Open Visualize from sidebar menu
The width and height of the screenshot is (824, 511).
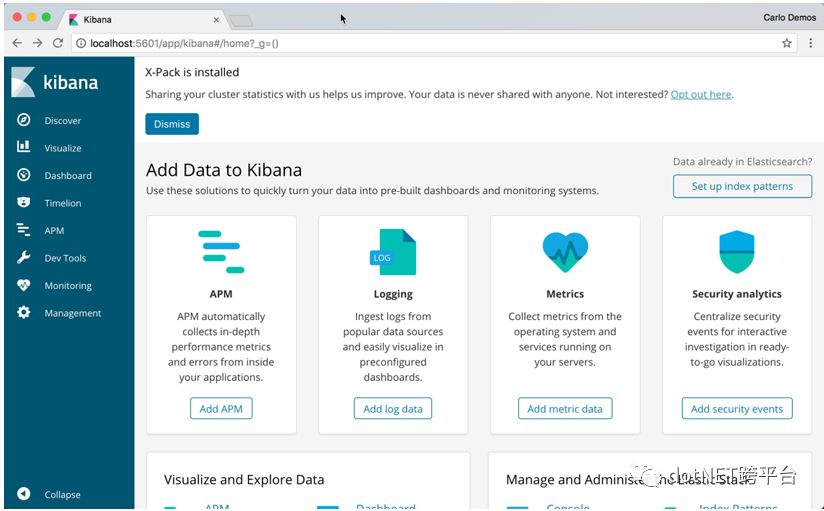63,148
